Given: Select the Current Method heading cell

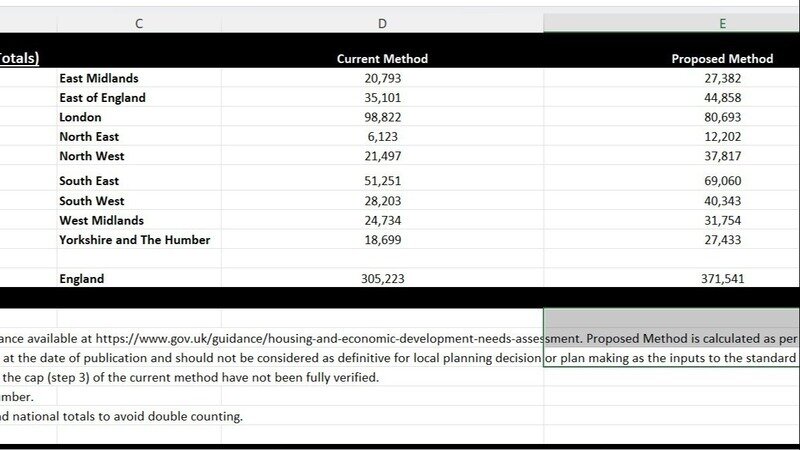Looking at the screenshot, I should coord(382,59).
